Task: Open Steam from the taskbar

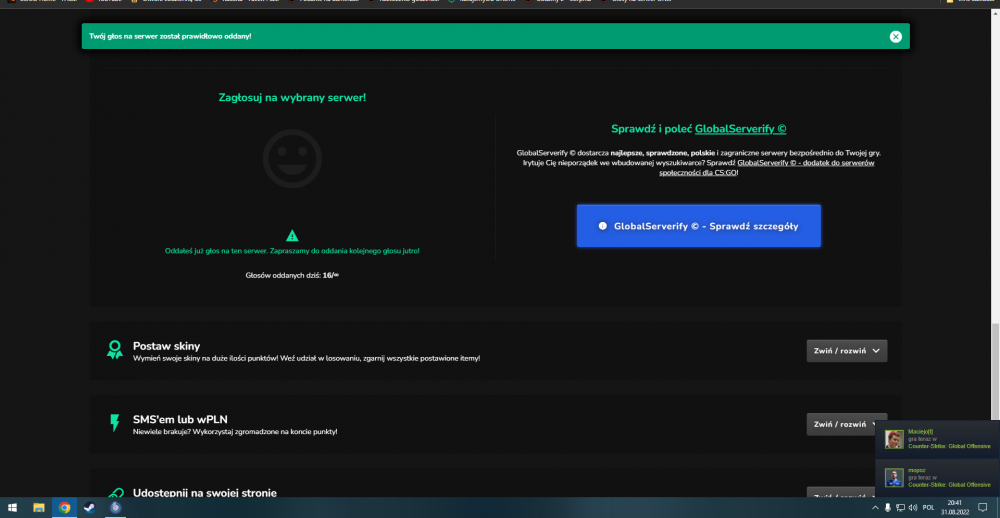Action: pos(90,508)
